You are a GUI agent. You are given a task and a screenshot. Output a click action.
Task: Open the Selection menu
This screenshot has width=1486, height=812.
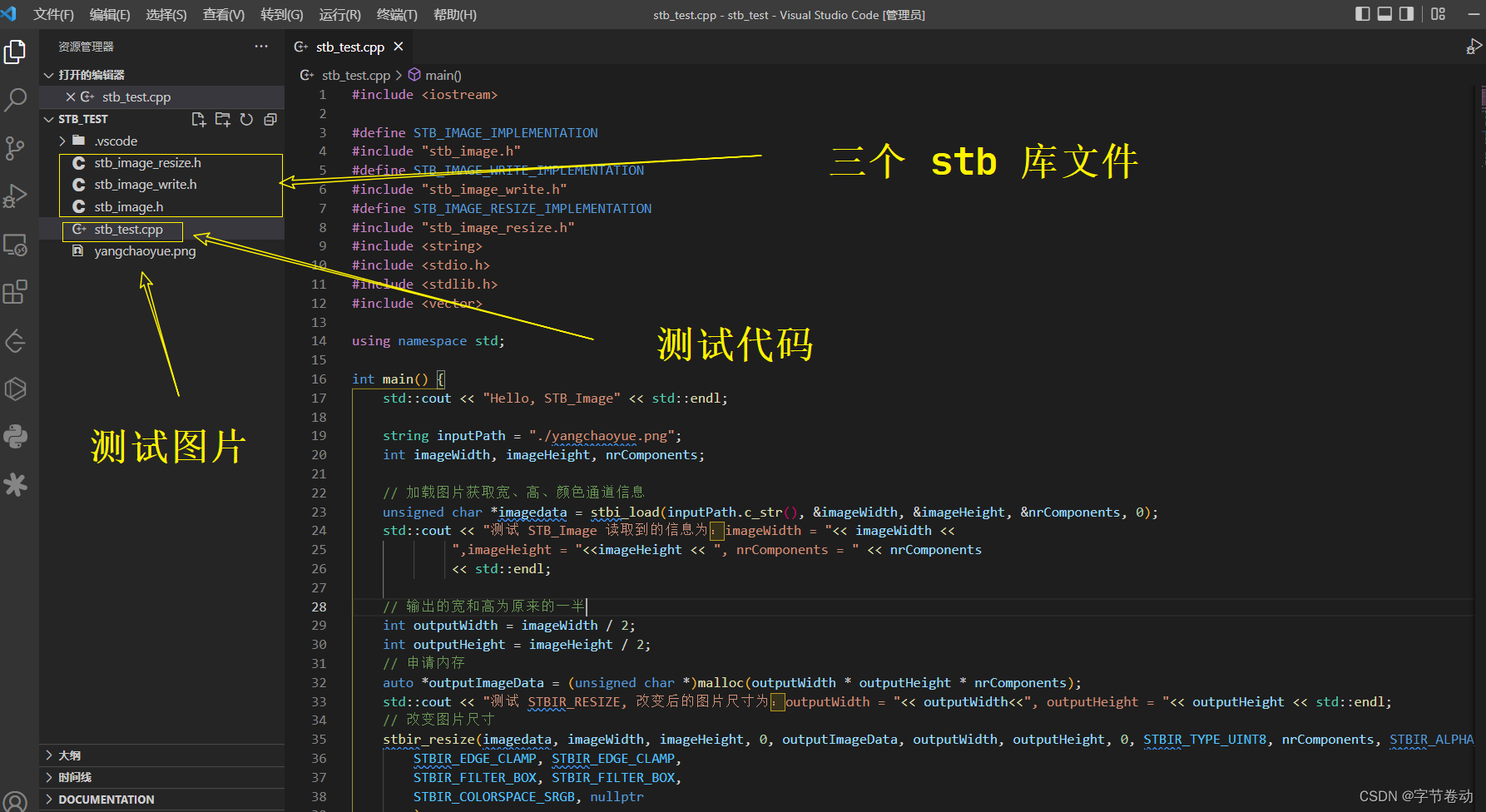coord(166,14)
